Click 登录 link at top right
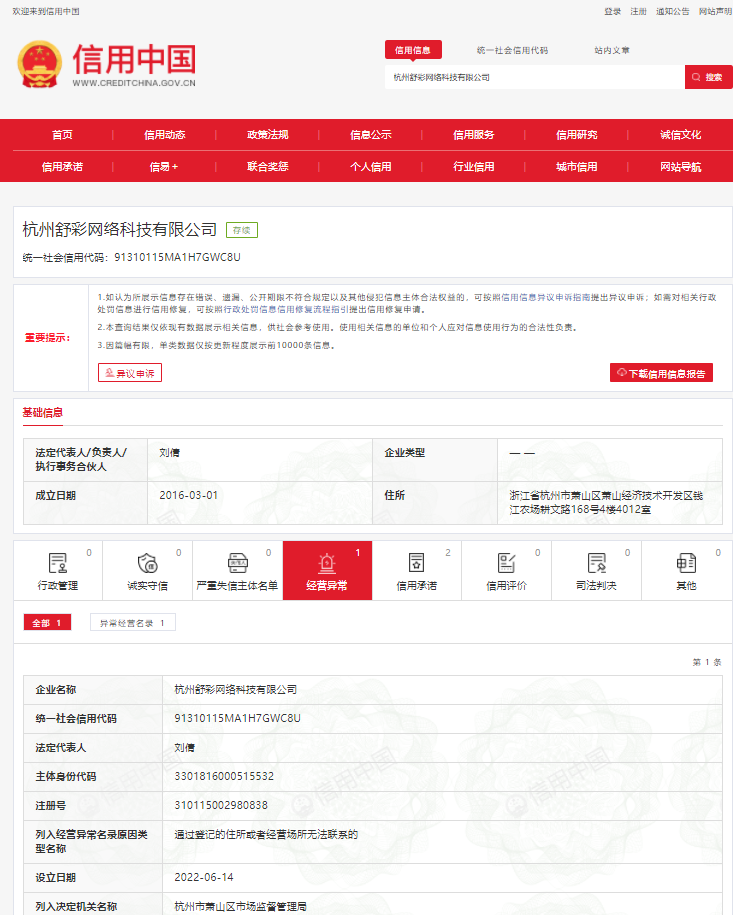This screenshot has height=915, width=733. click(613, 11)
